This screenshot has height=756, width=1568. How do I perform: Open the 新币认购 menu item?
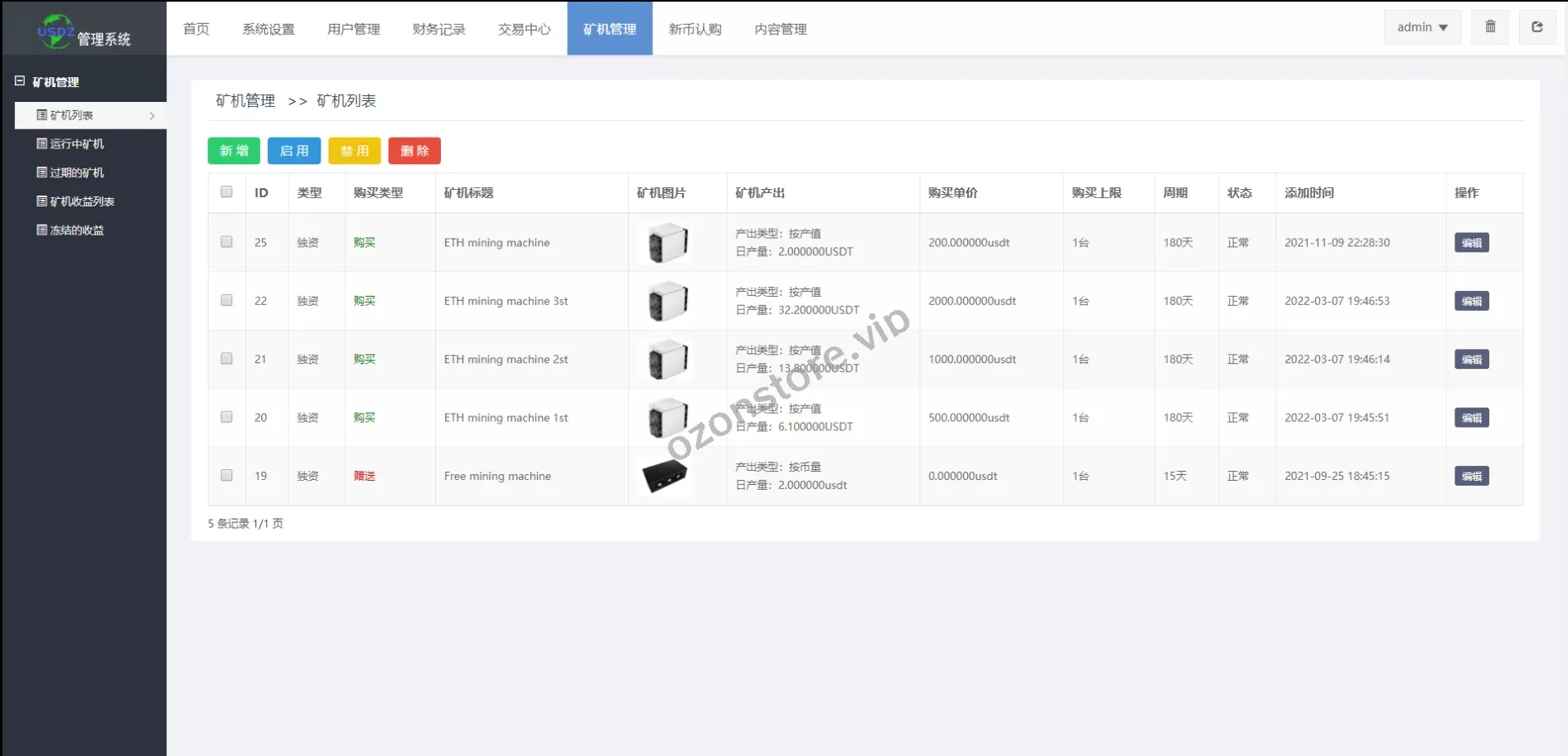(694, 29)
